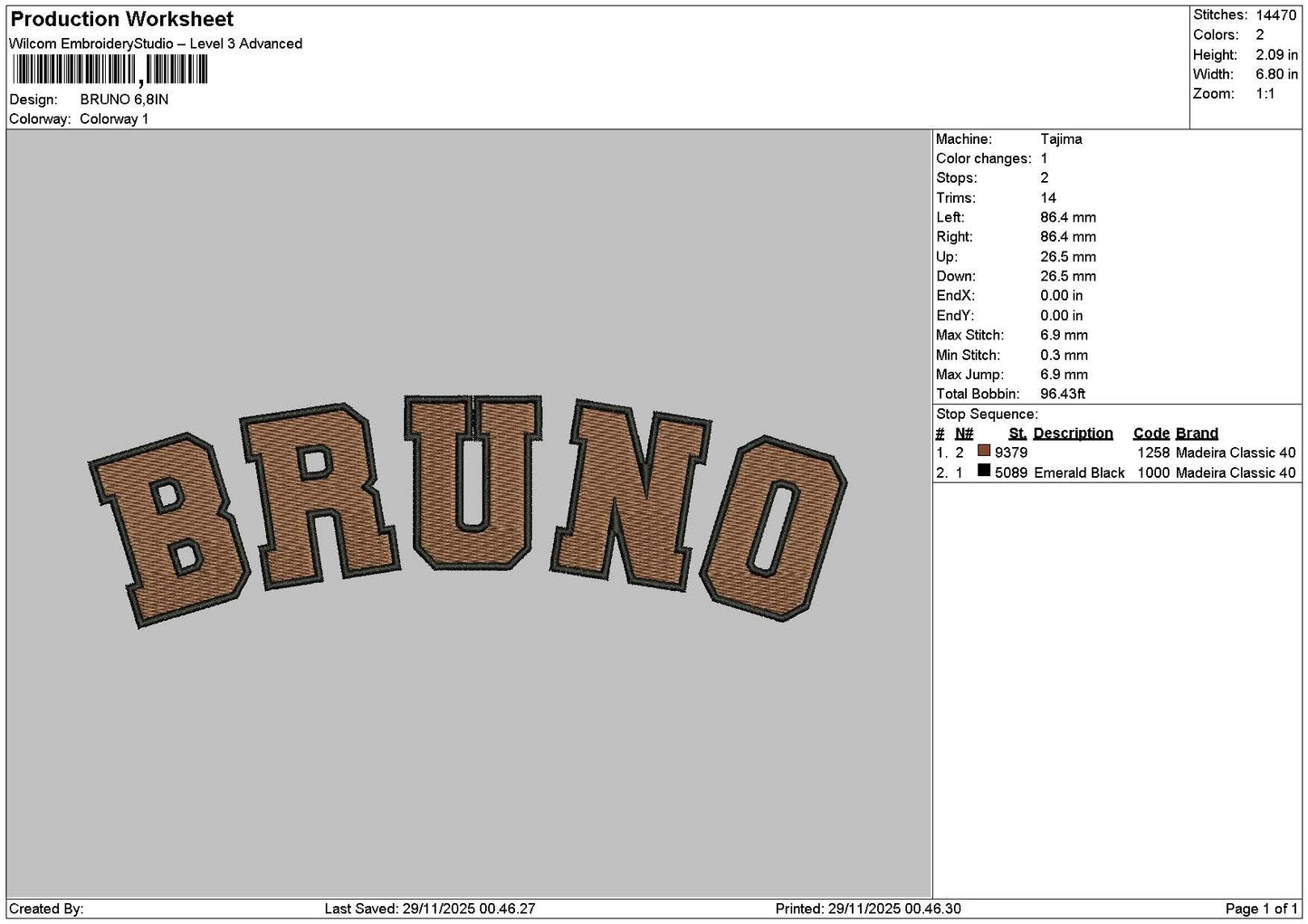Click the Min Stitch value '0.3 mm'
The image size is (1308, 924).
1065,355
